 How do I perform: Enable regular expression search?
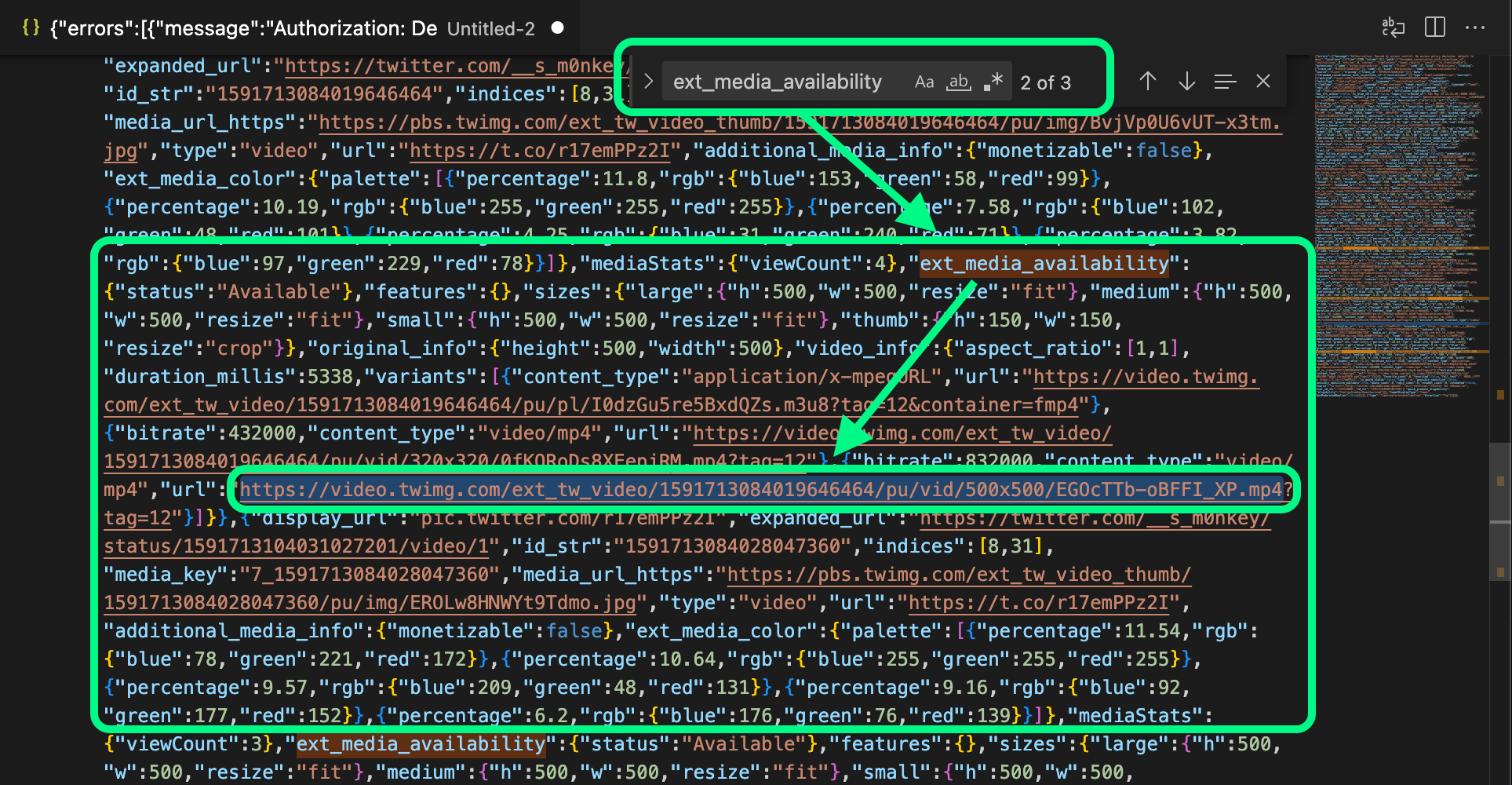click(x=993, y=81)
